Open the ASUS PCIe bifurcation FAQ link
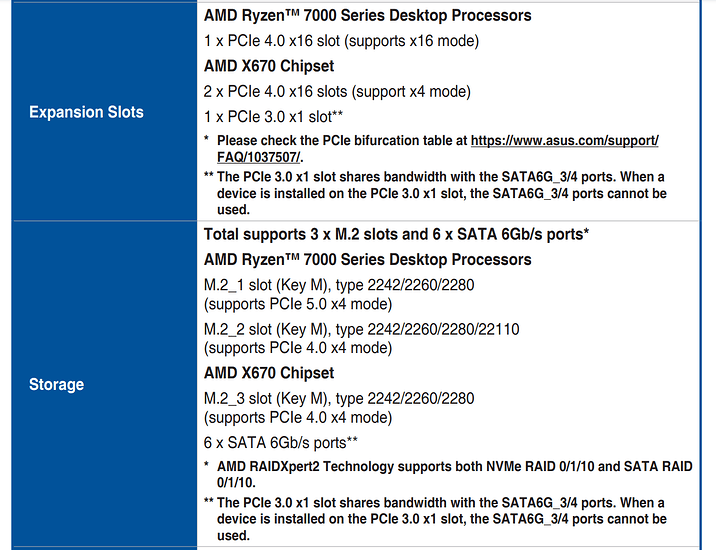Image resolution: width=716 pixels, height=550 pixels. 564,142
